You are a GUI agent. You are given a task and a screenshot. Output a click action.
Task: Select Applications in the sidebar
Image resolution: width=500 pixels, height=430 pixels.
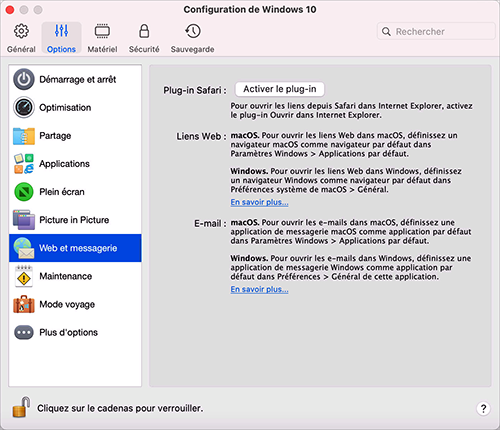coord(75,164)
